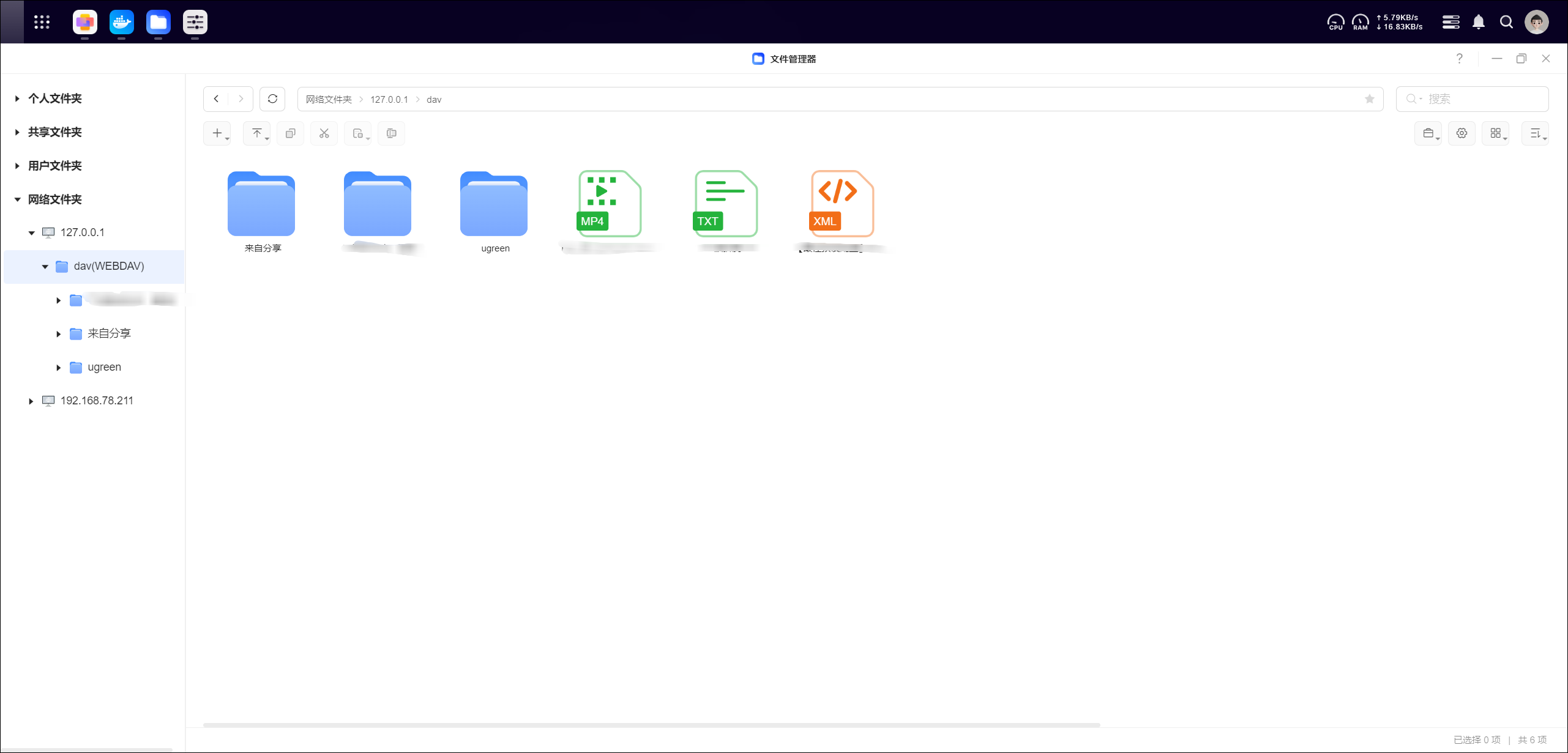
Task: Select the ugreen folder in tree sidebar
Action: 104,367
